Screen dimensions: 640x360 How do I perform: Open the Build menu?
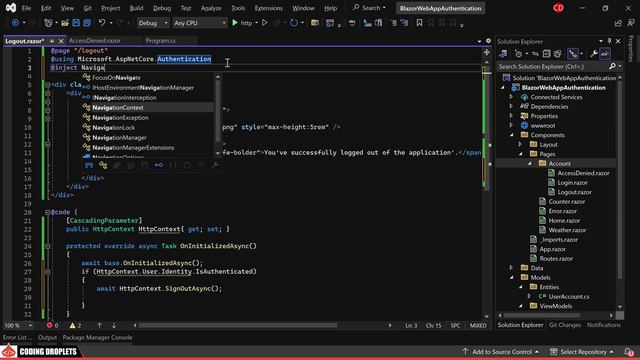136,8
